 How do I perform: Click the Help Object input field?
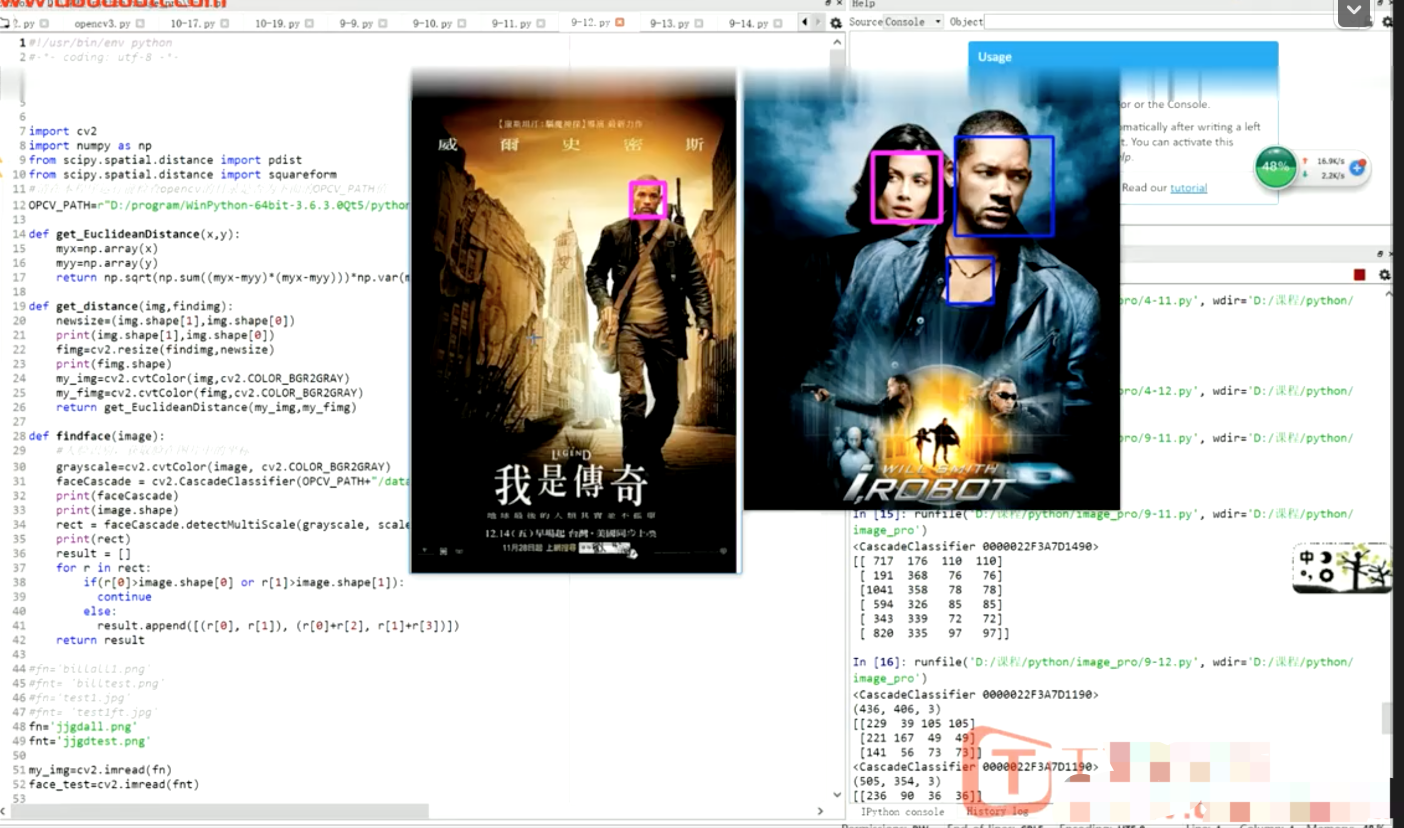click(x=1170, y=21)
